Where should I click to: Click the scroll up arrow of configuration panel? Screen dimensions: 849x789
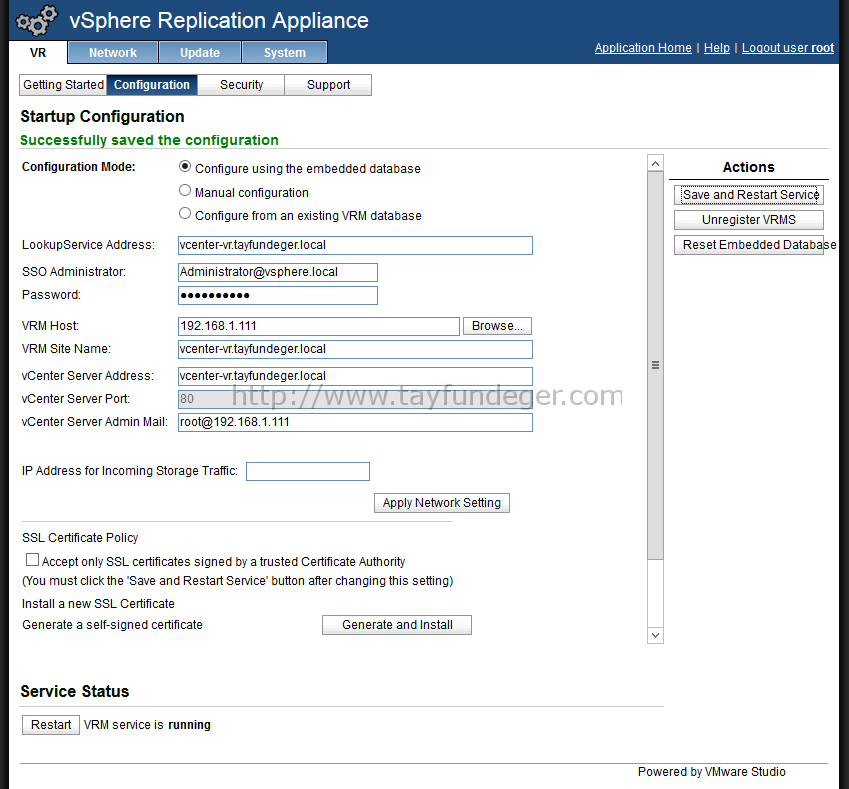coord(655,163)
